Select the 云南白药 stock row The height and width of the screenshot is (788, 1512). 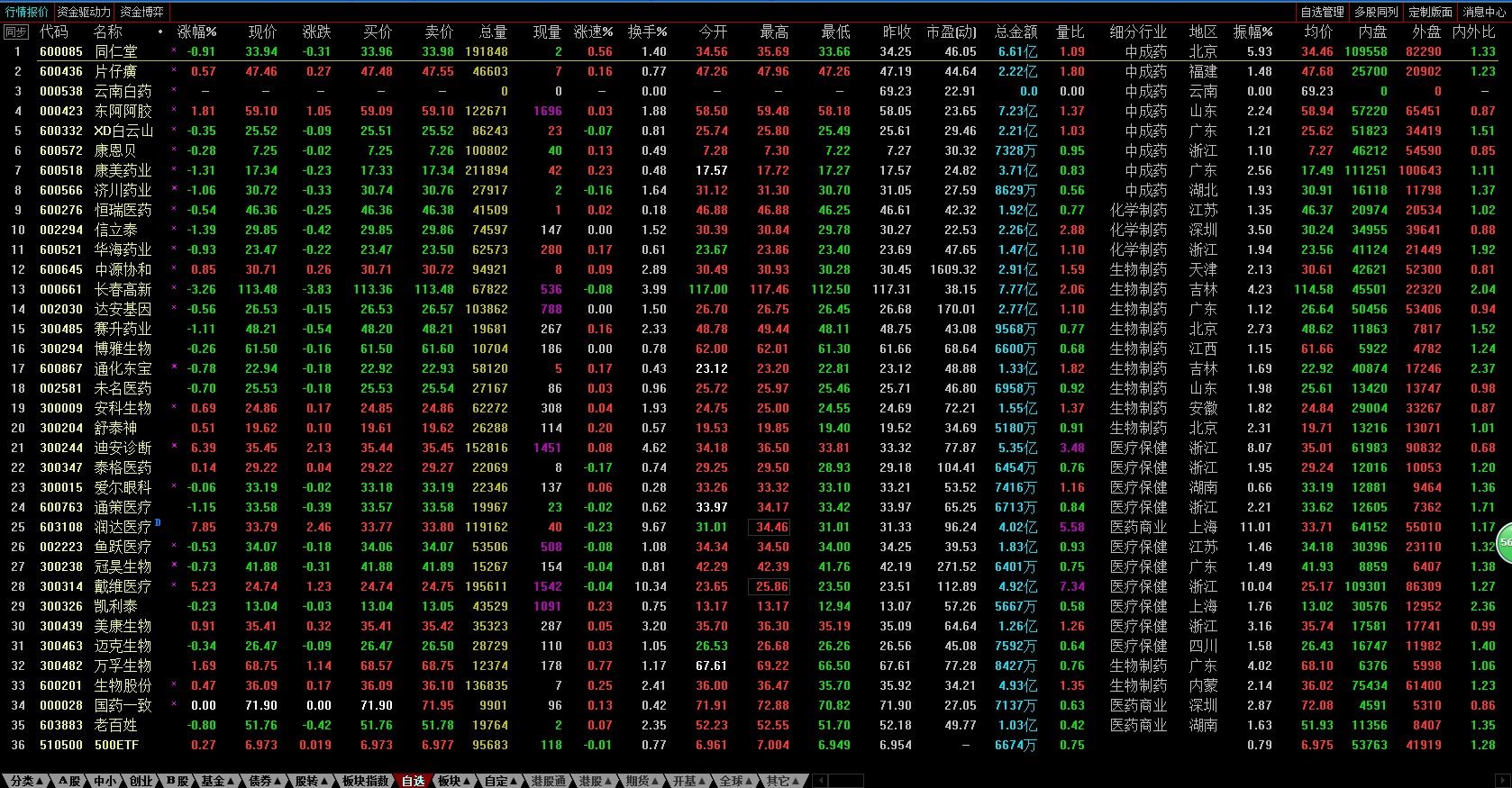click(756, 91)
